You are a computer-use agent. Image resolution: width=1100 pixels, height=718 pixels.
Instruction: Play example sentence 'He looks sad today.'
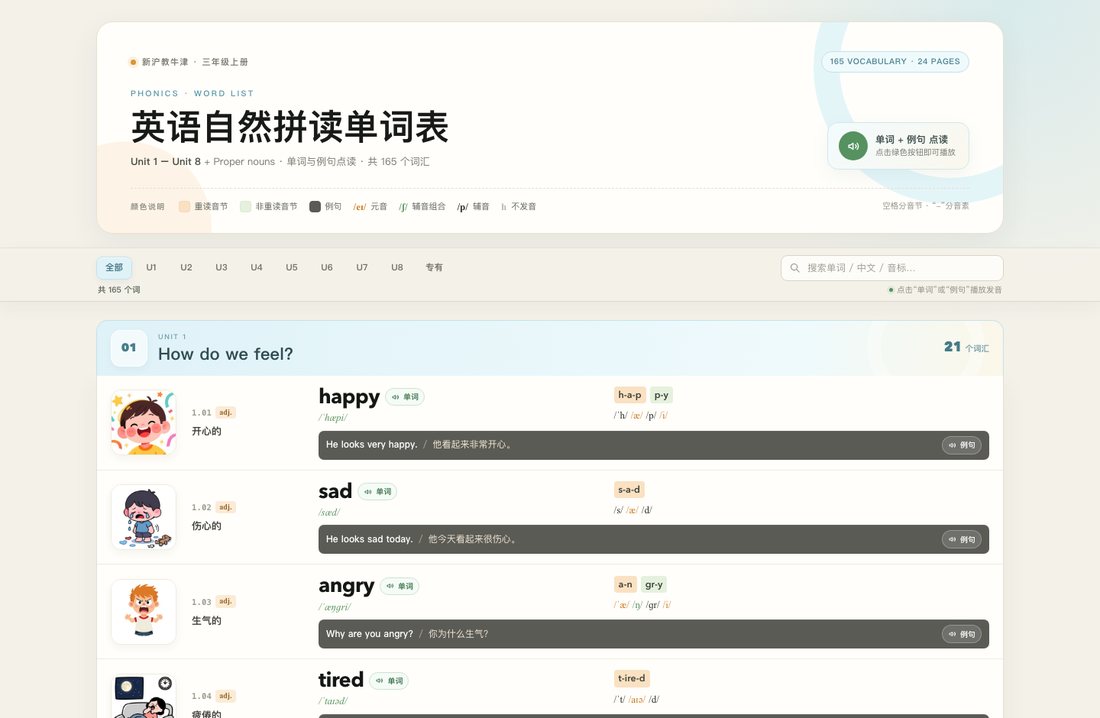(962, 540)
